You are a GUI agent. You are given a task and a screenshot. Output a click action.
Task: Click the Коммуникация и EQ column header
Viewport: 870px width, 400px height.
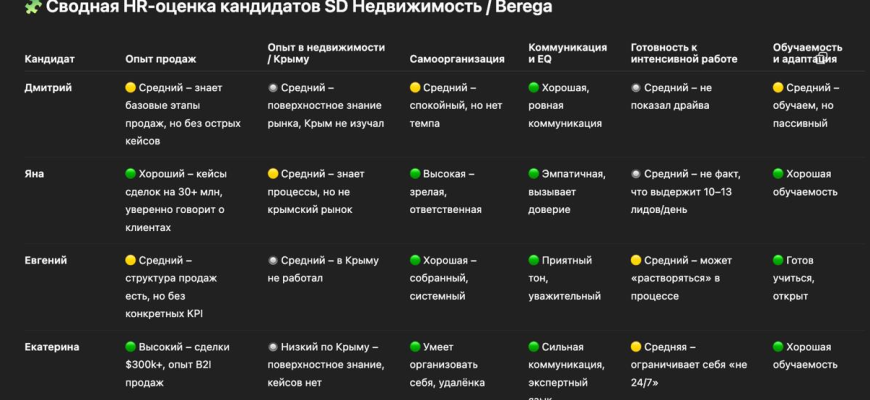point(567,53)
